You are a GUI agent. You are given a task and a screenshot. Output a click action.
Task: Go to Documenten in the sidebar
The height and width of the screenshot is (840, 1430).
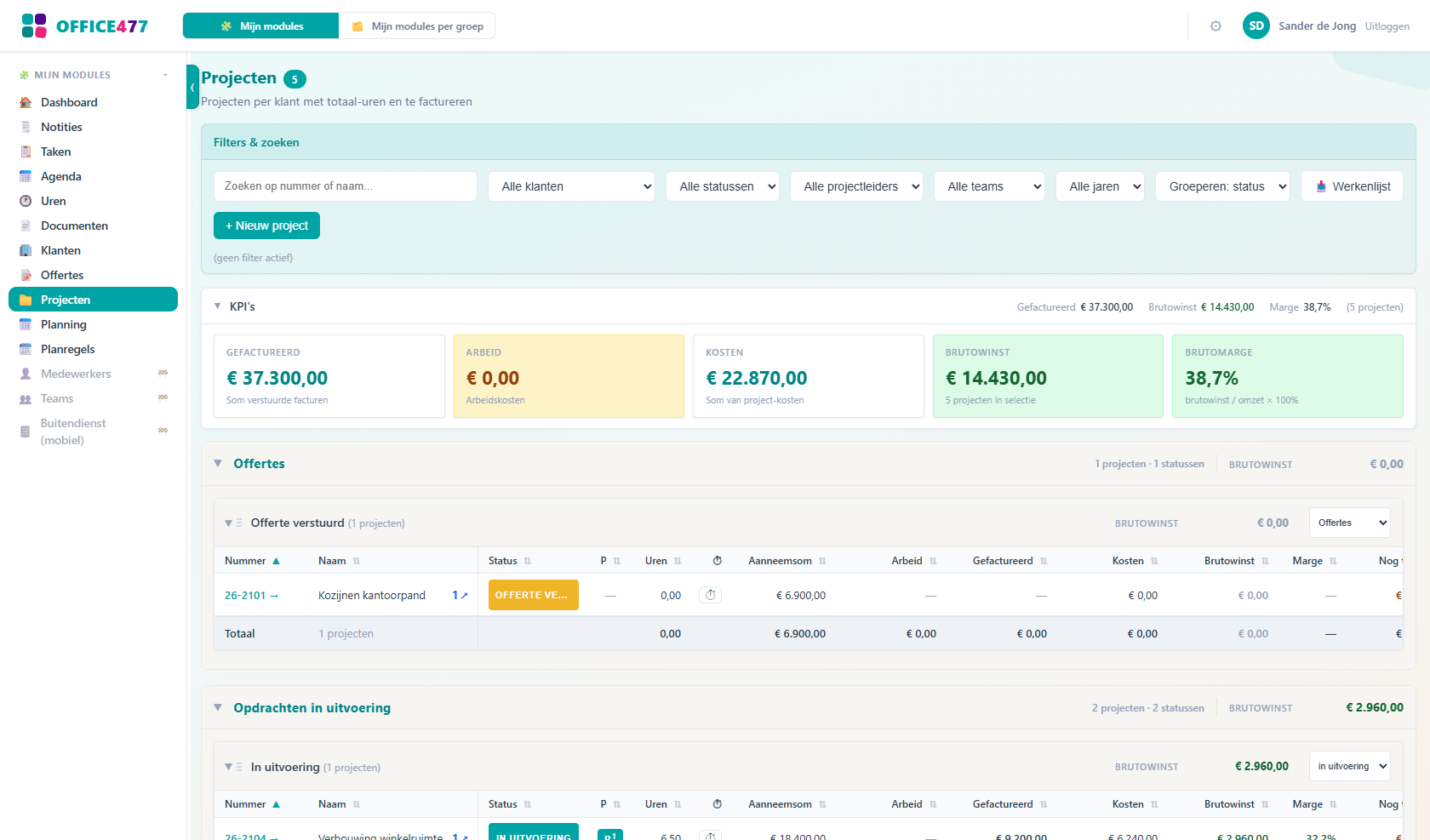tap(94, 226)
